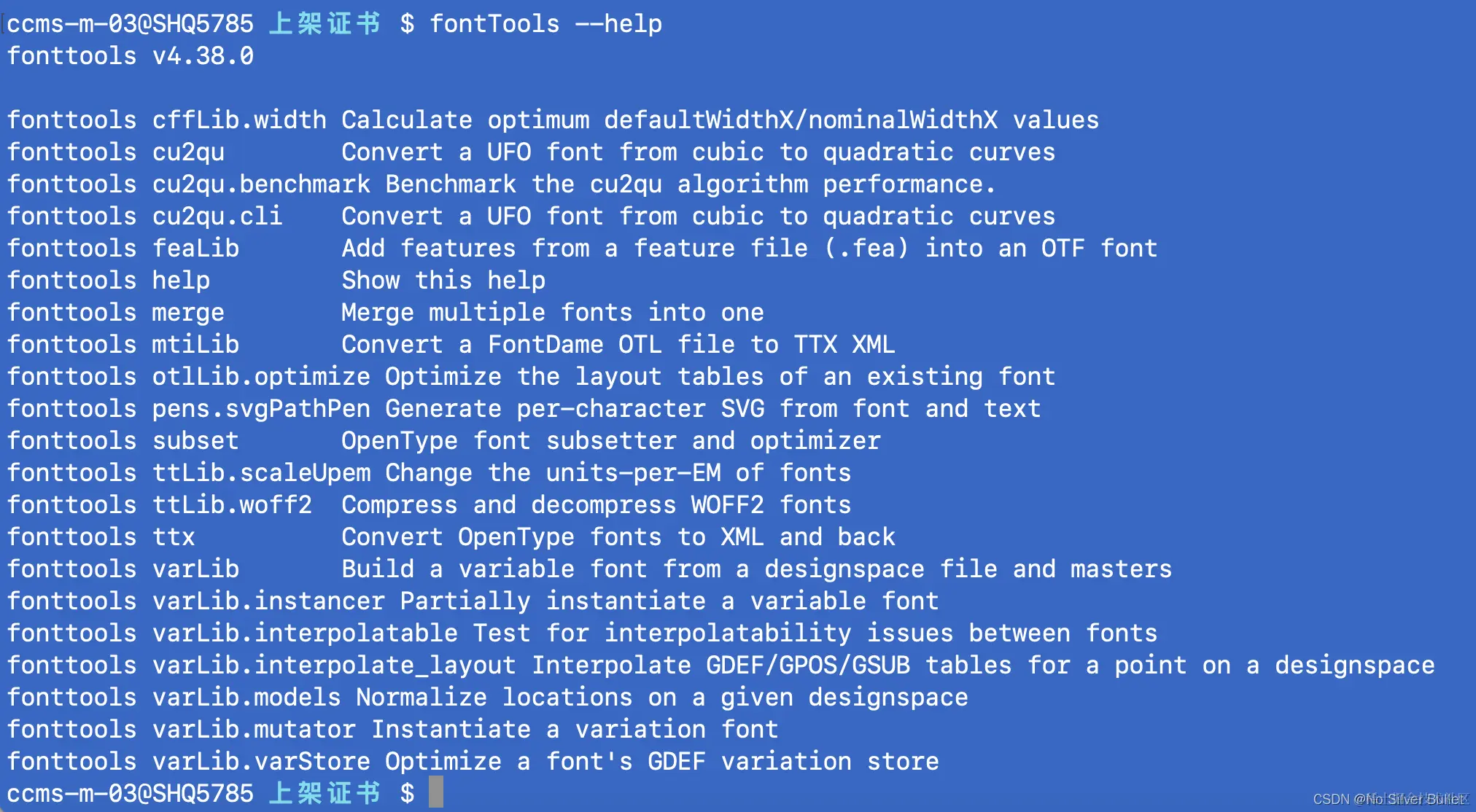Screen dimensions: 1476x812
Task: Click the "feaLib" subcommand name
Action: click(195, 249)
